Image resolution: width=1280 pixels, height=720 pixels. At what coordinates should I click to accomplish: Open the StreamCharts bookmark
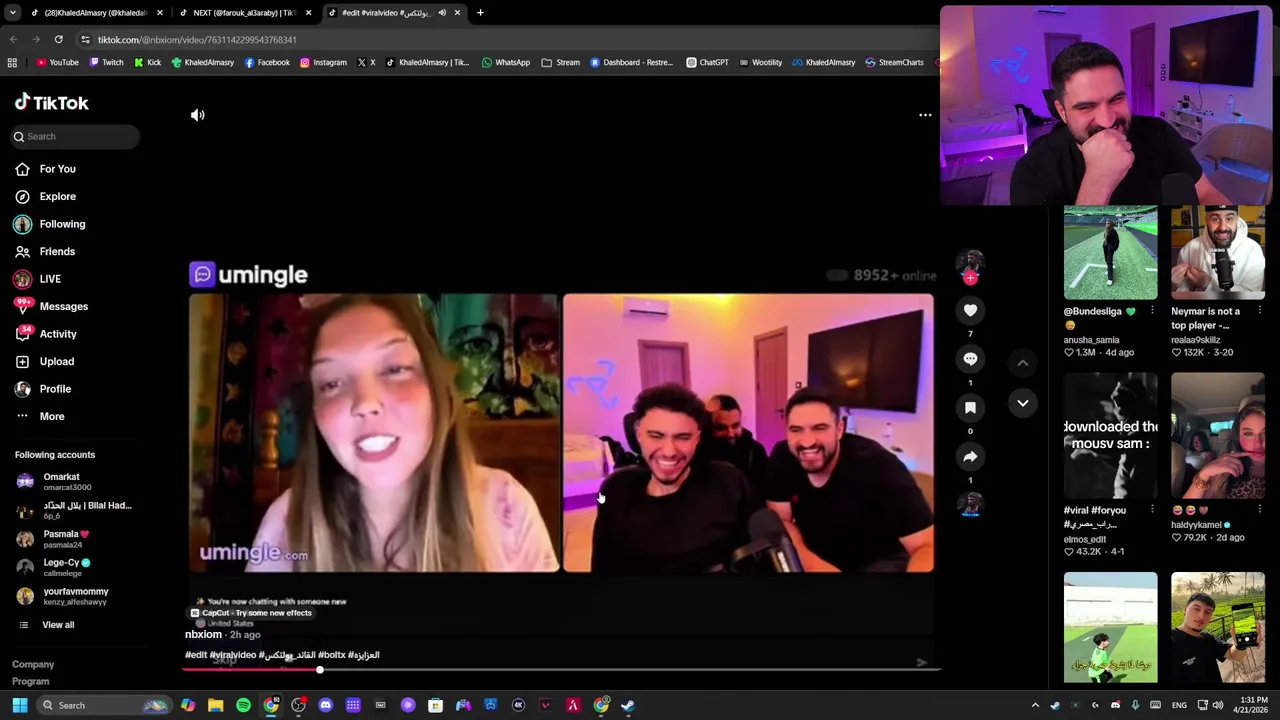[x=894, y=62]
